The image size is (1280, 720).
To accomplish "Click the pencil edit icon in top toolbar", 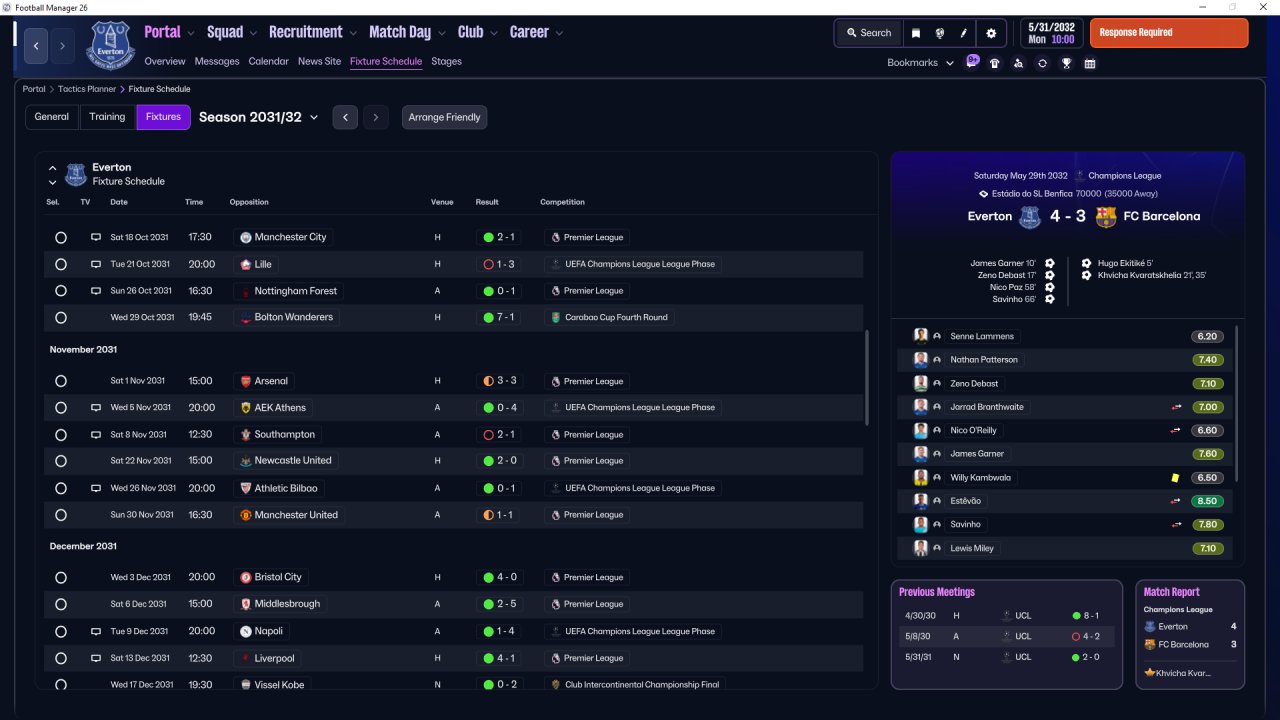I will (965, 33).
